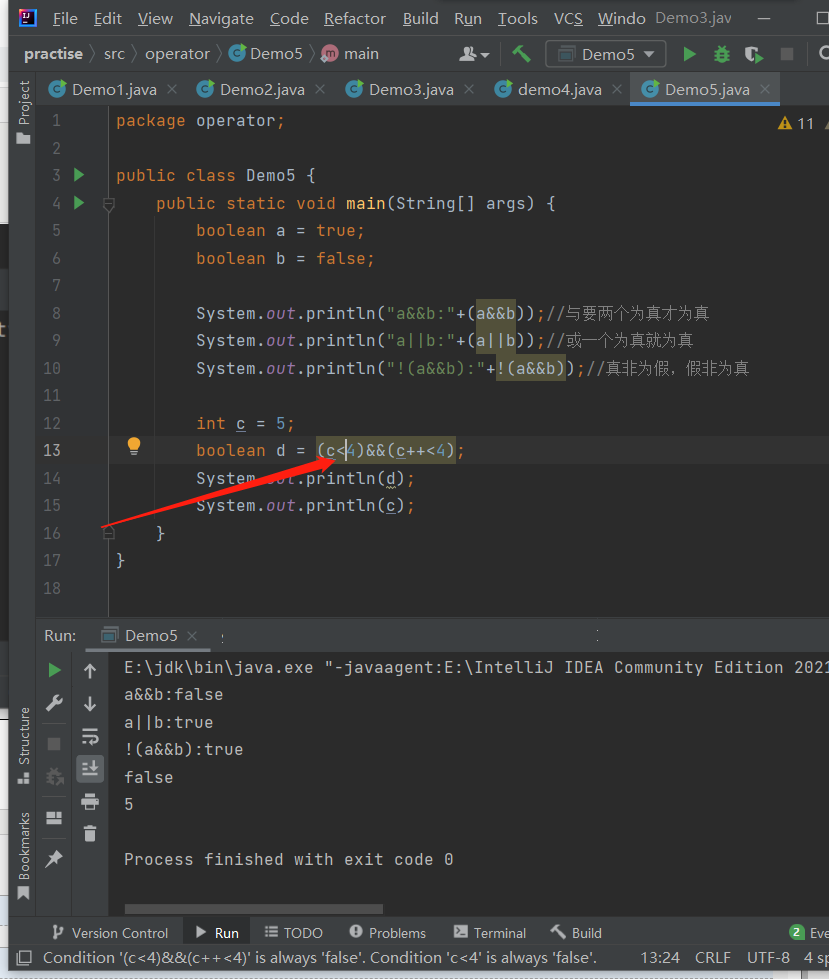Open the Run menu
Screen dimensions: 829x979
tap(468, 19)
